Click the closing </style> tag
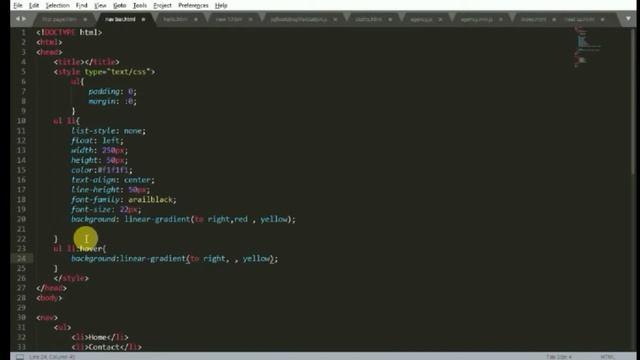 (x=71, y=278)
